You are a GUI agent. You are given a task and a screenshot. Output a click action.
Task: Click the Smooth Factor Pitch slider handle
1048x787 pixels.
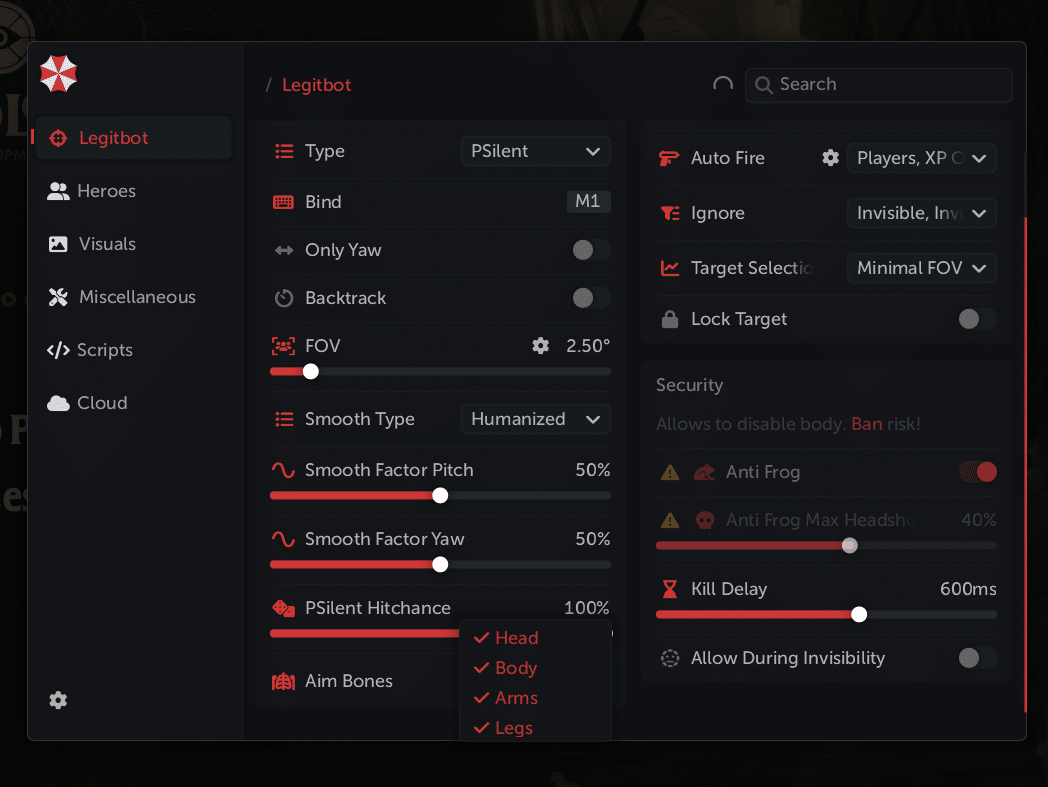pyautogui.click(x=440, y=495)
